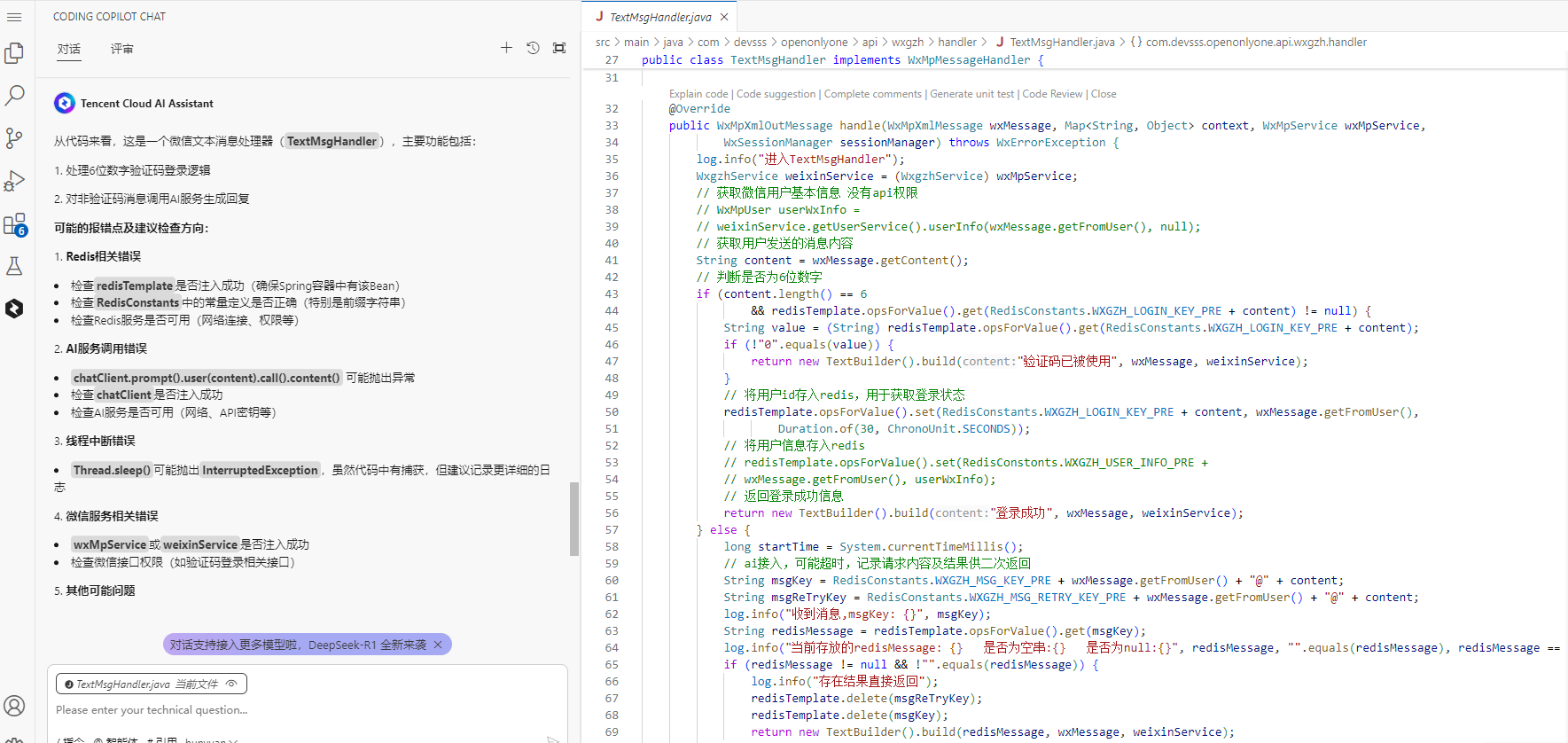This screenshot has height=743, width=1568.
Task: Open the hamburger application menu
Action: [14, 17]
